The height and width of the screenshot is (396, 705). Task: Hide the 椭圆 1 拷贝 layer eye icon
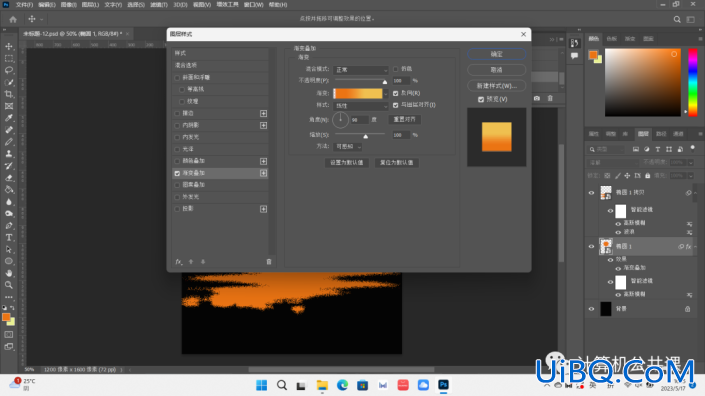591,192
